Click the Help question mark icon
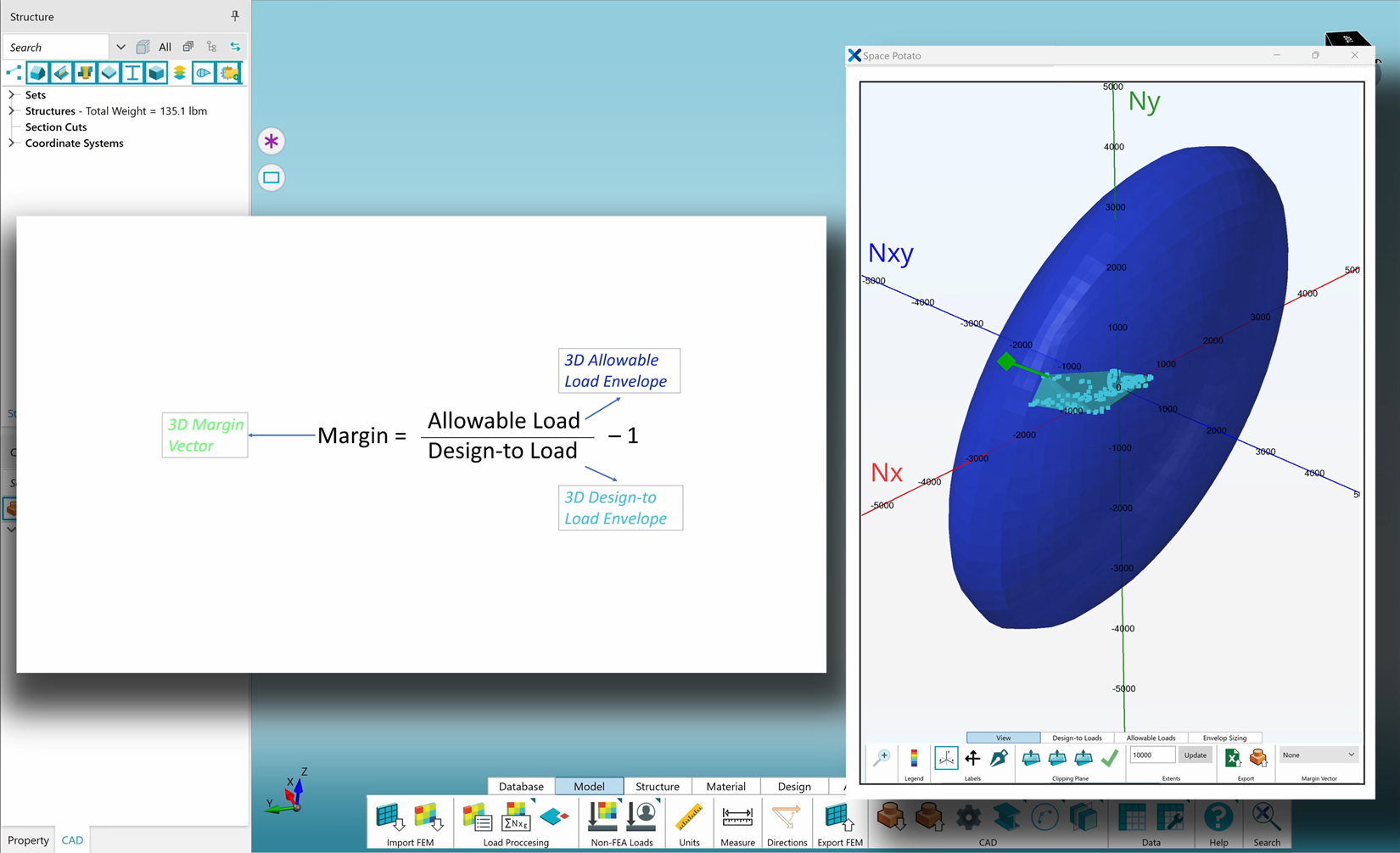Viewport: 1400px width, 853px height. (1218, 817)
